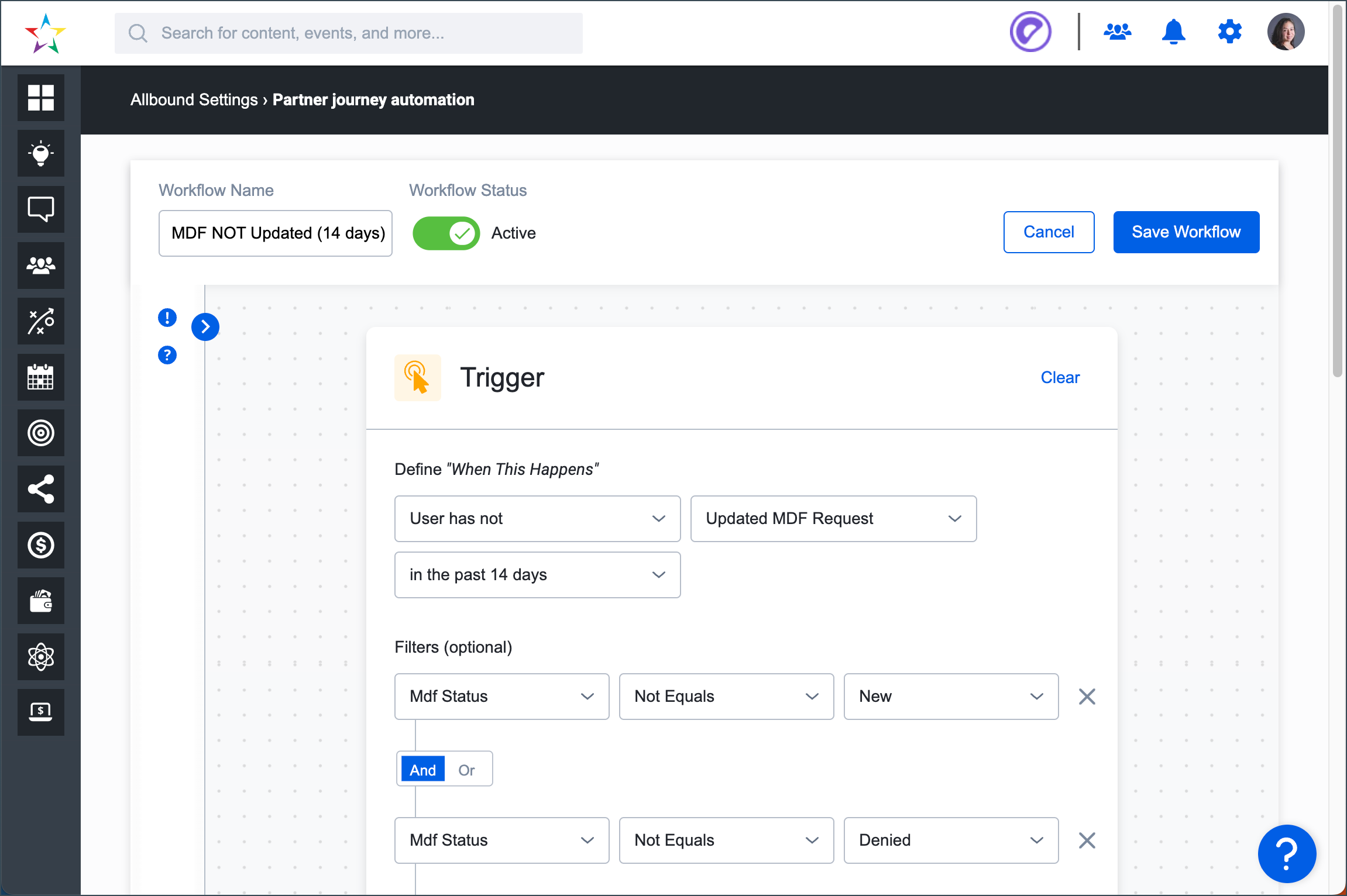Click the Clear link in Trigger
1347x896 pixels.
1060,378
